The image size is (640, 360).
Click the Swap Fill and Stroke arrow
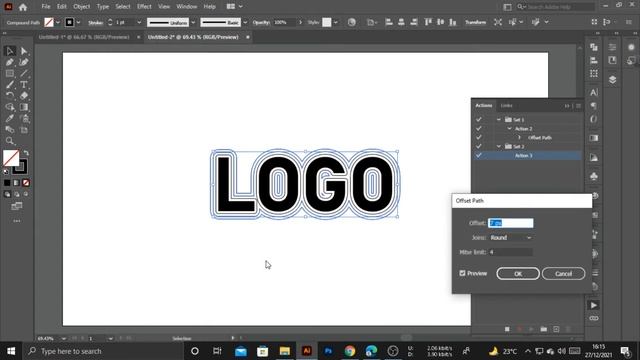click(x=26, y=153)
